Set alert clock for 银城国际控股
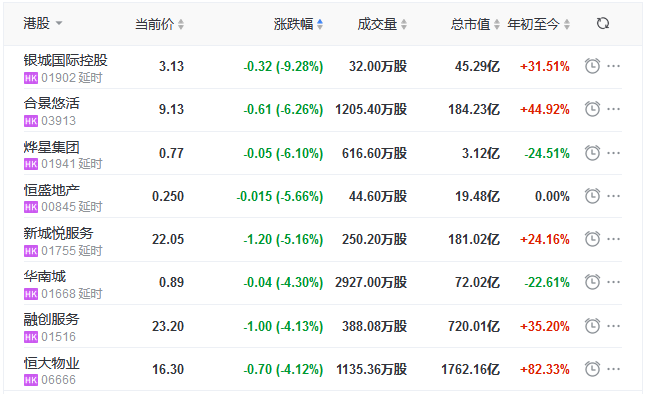The width and height of the screenshot is (645, 394). 592,66
